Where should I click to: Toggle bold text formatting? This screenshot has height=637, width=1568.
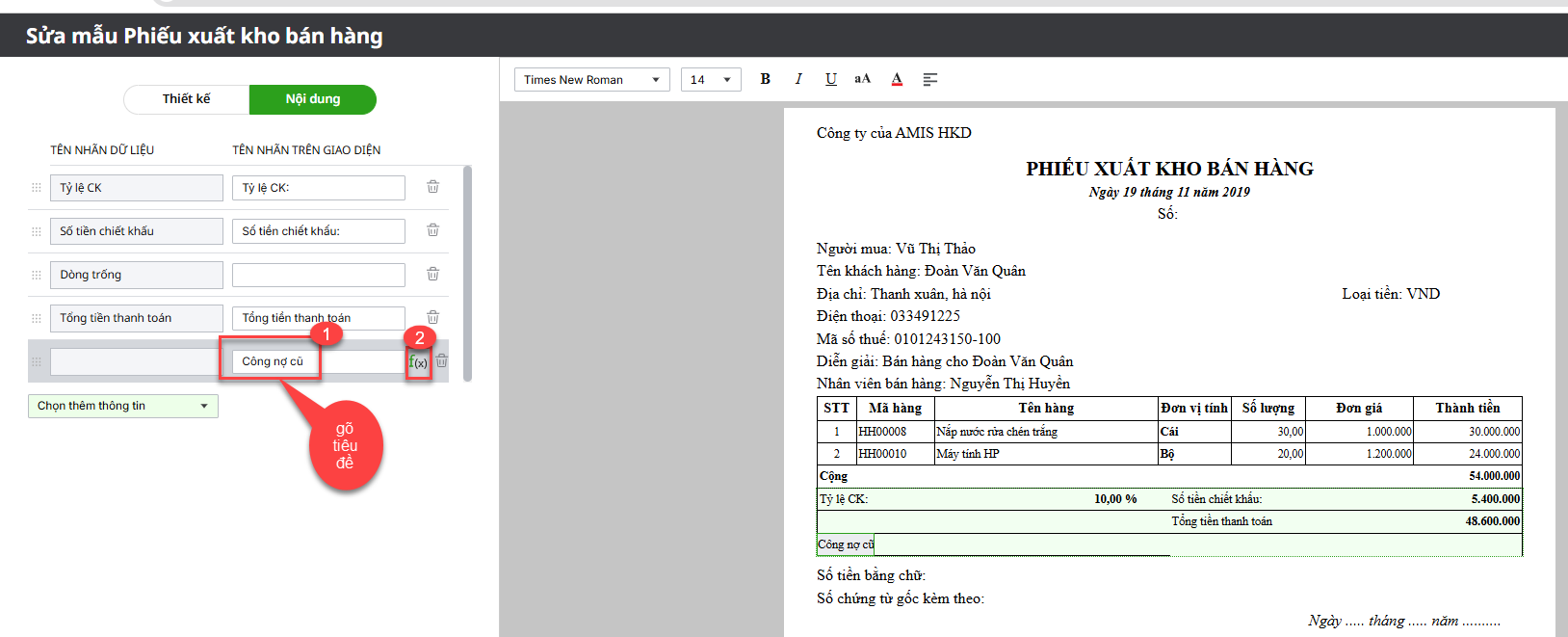coord(765,79)
